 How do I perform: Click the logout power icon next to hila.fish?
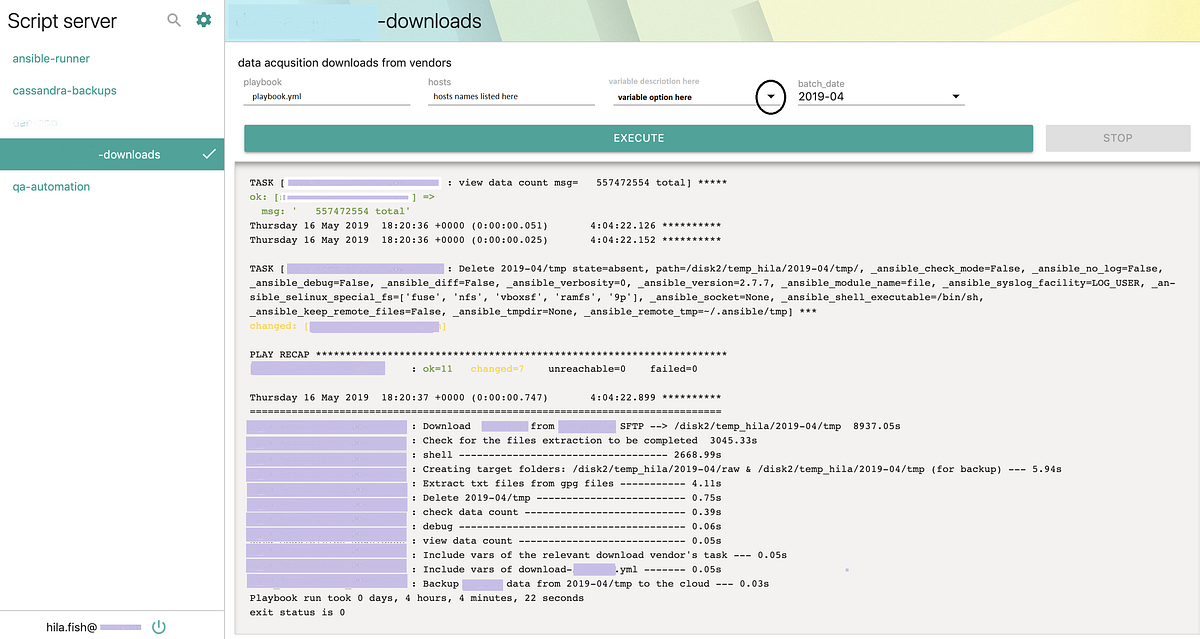[x=158, y=626]
